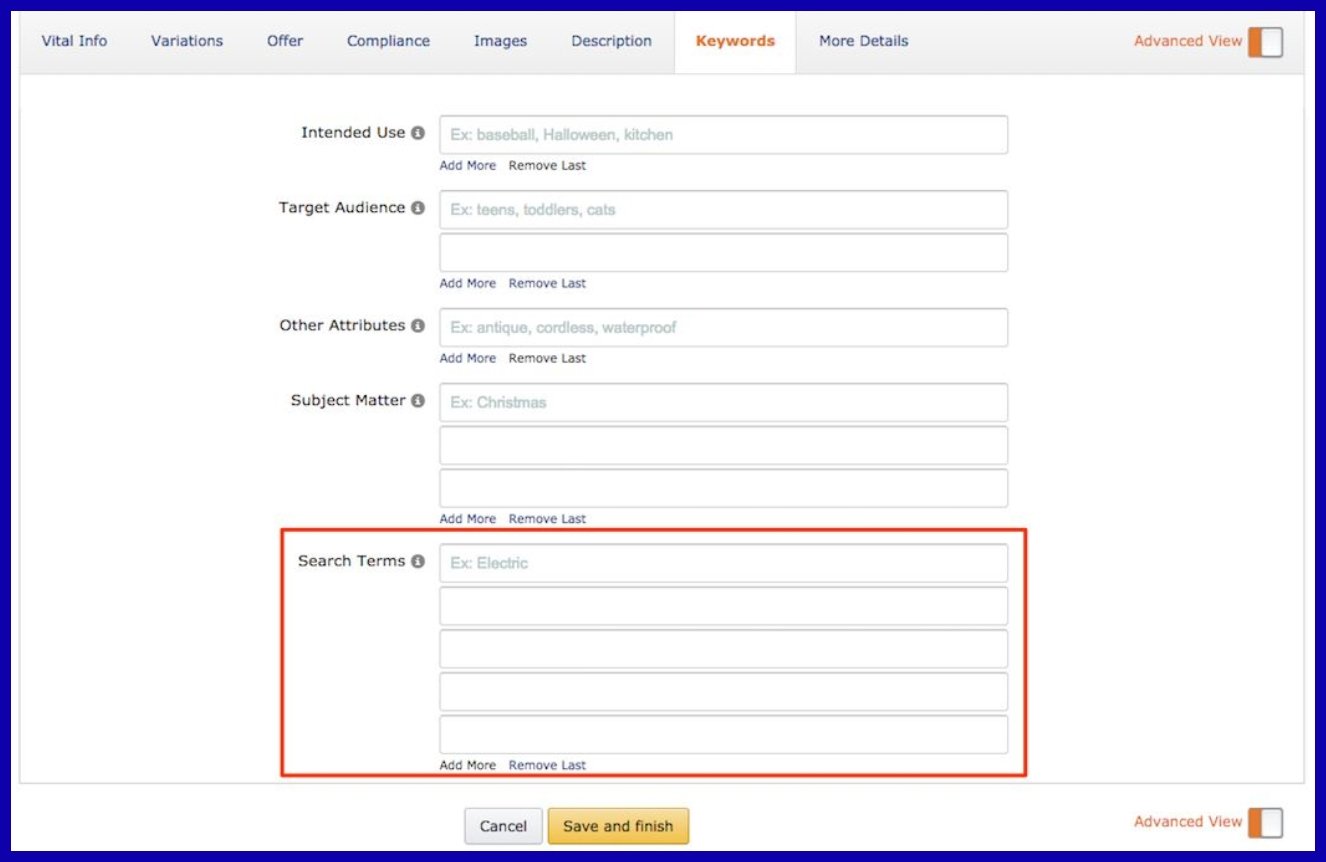Click Remove Last under Subject Matter

pyautogui.click(x=547, y=519)
